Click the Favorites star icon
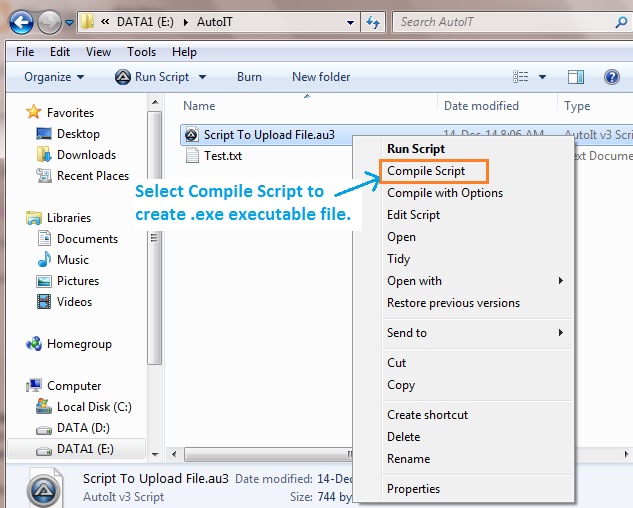Viewport: 633px width, 508px height. (34, 112)
